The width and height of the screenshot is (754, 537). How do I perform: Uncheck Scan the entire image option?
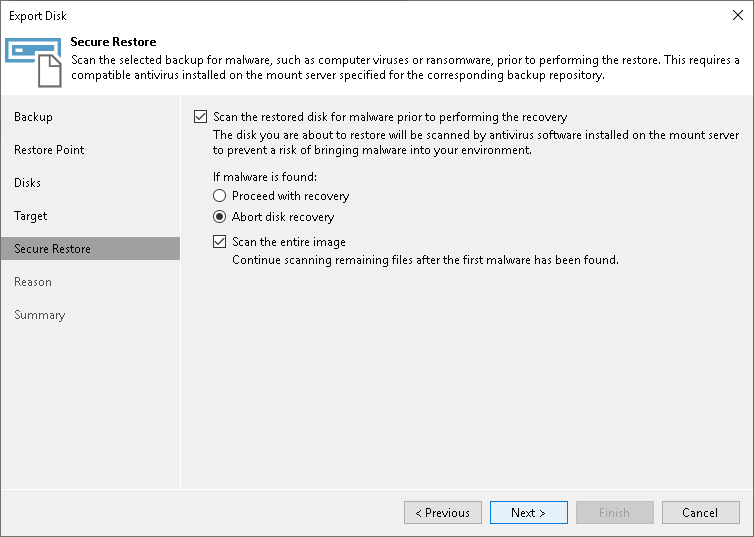[x=220, y=242]
